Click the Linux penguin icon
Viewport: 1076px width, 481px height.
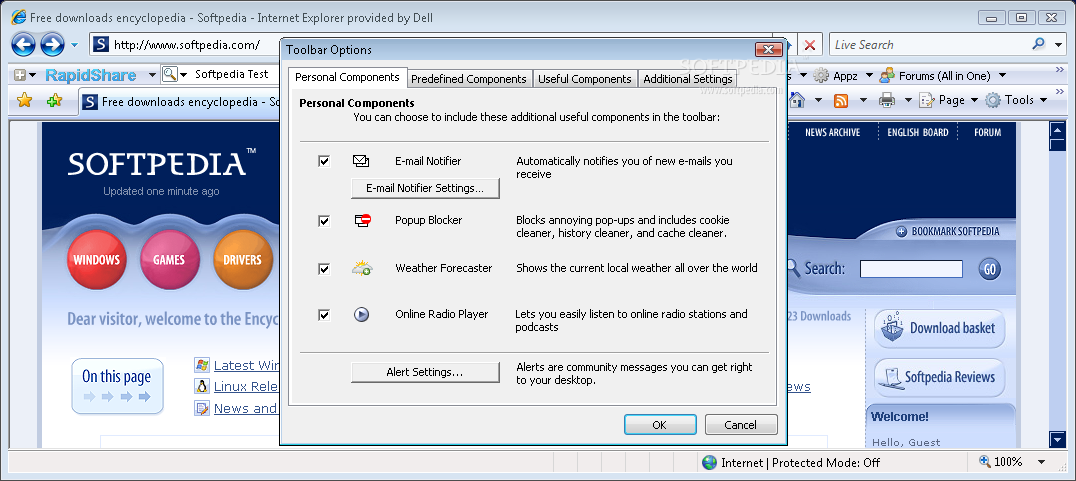202,386
